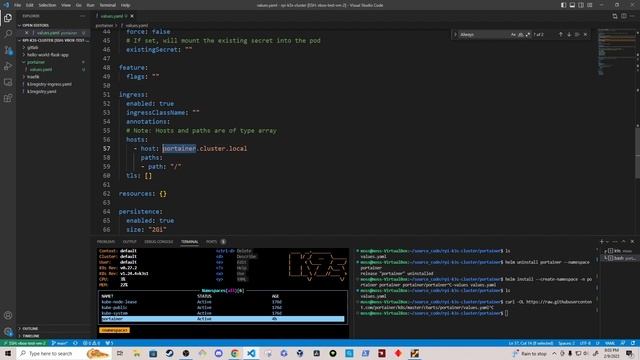
Task: Click the Split Editor icon
Action: pyautogui.click(x=624, y=16)
